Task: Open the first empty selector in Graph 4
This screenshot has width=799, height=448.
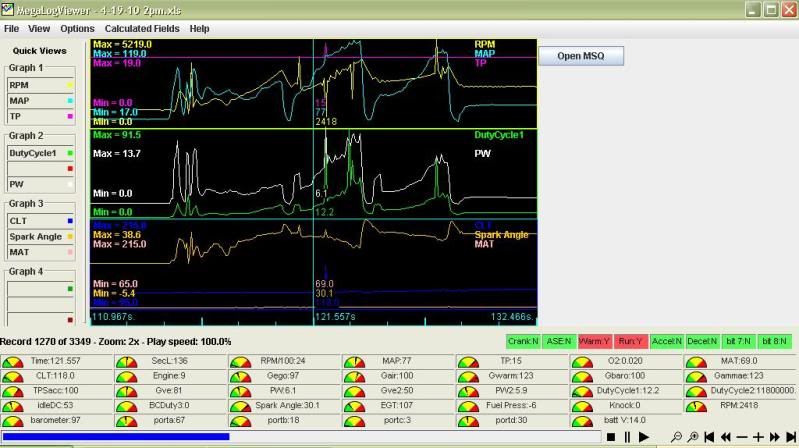Action: pyautogui.click(x=41, y=289)
